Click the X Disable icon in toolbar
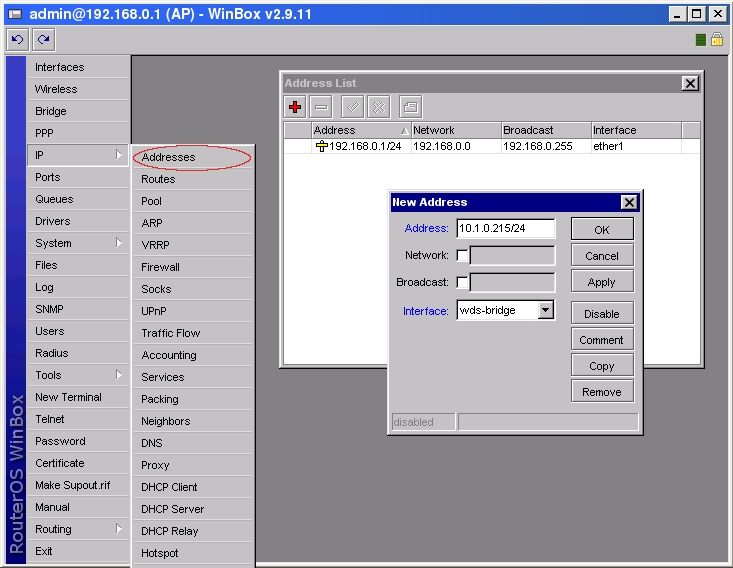This screenshot has height=568, width=733. point(379,107)
